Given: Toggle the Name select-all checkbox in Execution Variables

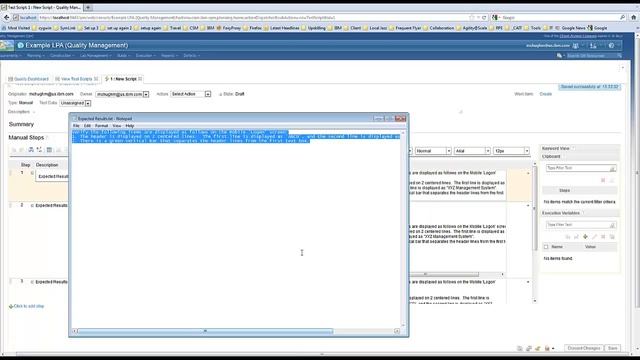Looking at the screenshot, I should point(546,247).
